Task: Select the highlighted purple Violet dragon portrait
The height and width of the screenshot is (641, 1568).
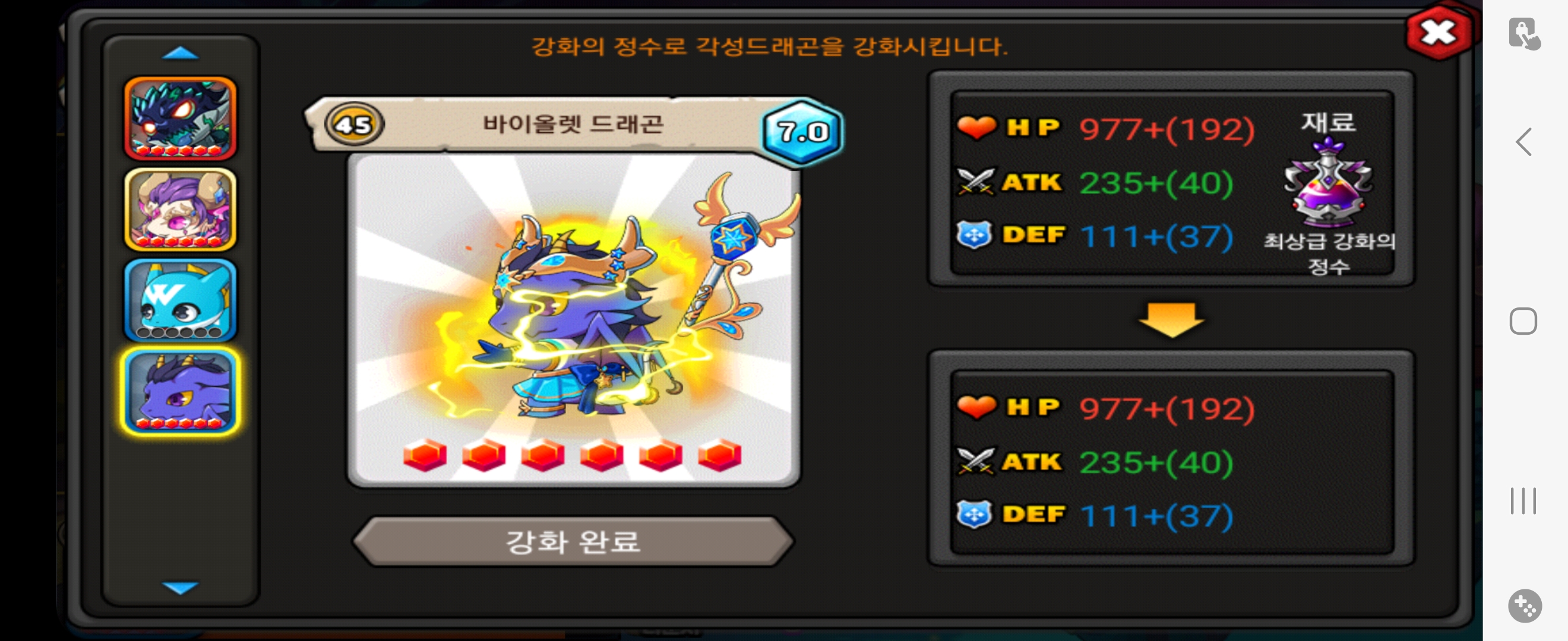Action: coord(180,392)
